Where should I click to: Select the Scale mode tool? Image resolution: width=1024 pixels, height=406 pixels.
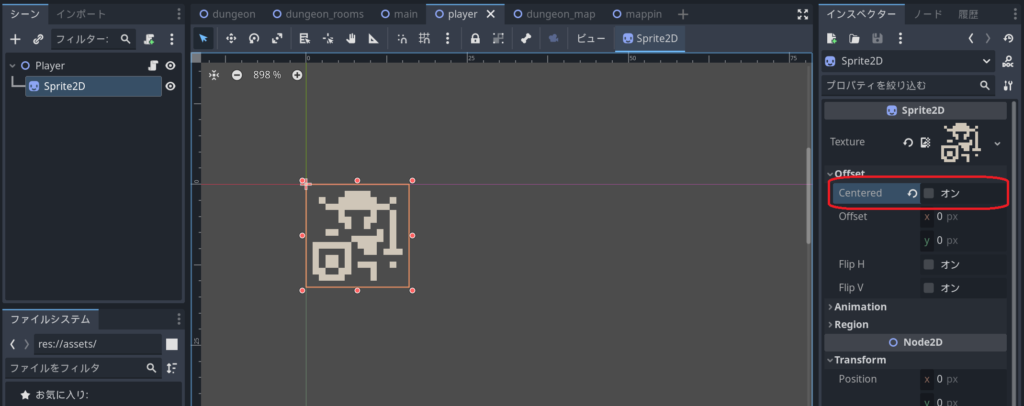pyautogui.click(x=277, y=39)
